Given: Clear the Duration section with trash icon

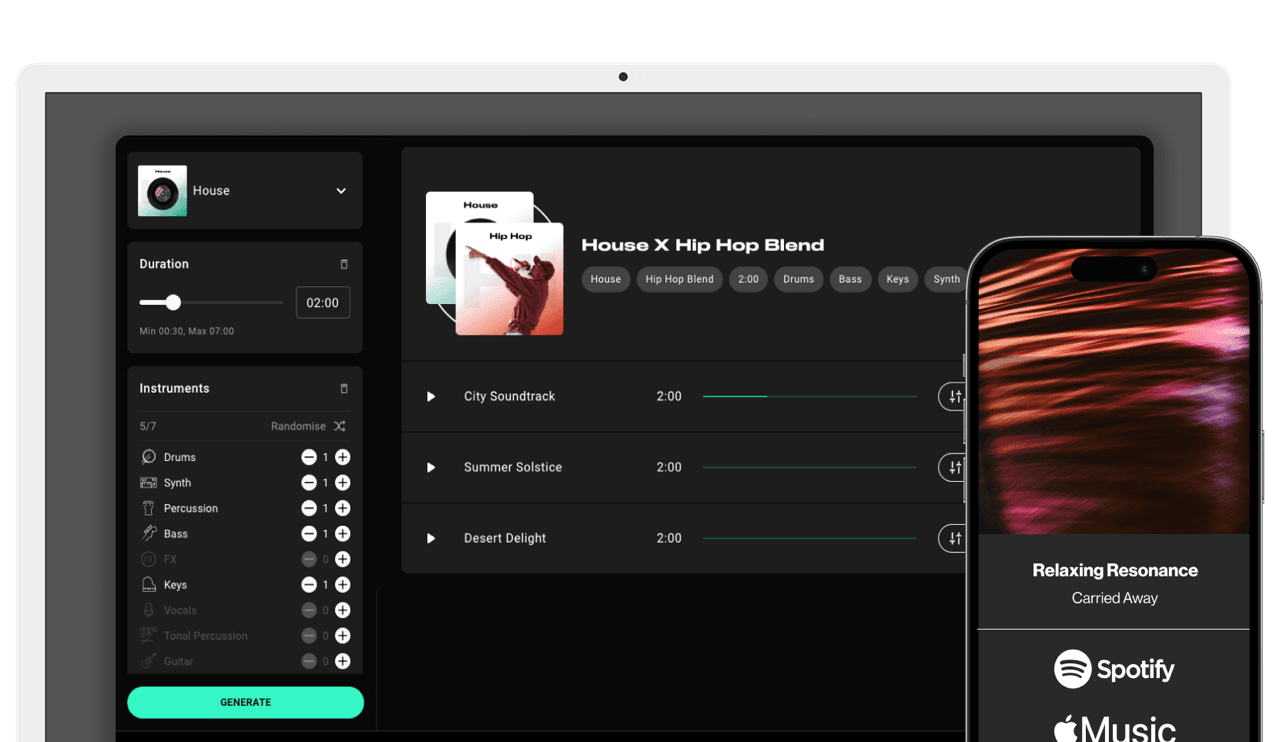Looking at the screenshot, I should pyautogui.click(x=344, y=264).
